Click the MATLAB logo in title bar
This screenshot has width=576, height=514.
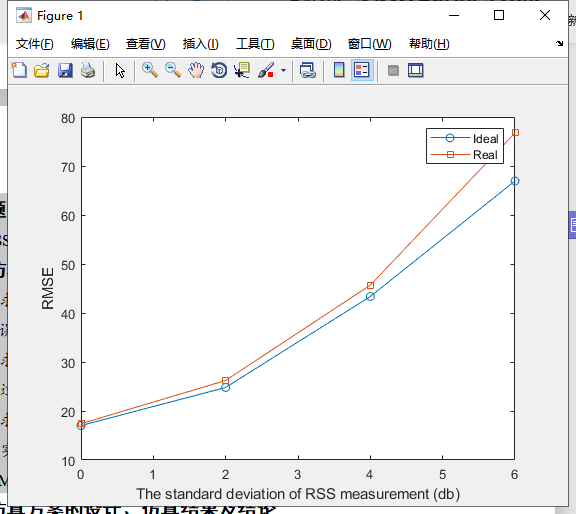24,15
